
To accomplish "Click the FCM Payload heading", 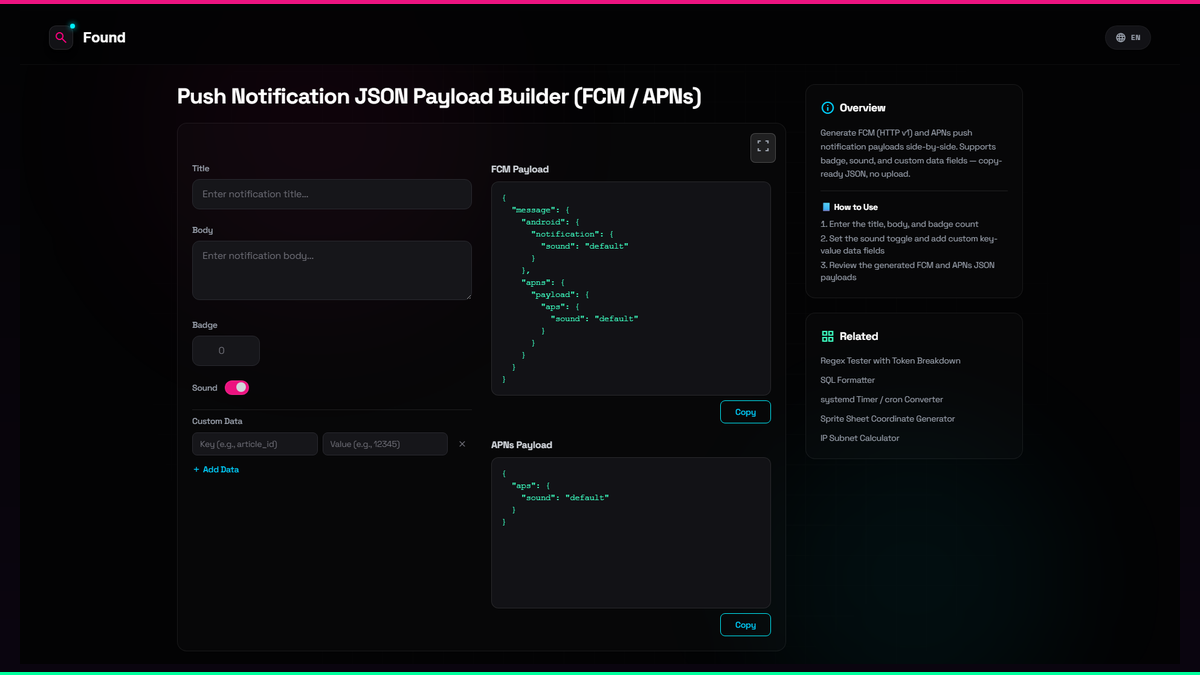I will (520, 170).
